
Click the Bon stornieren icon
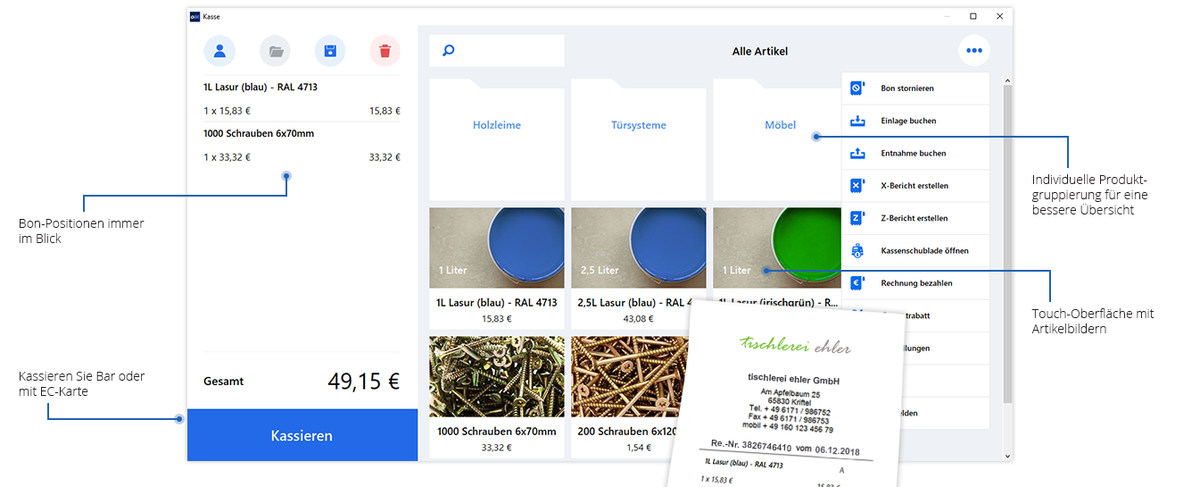point(857,88)
